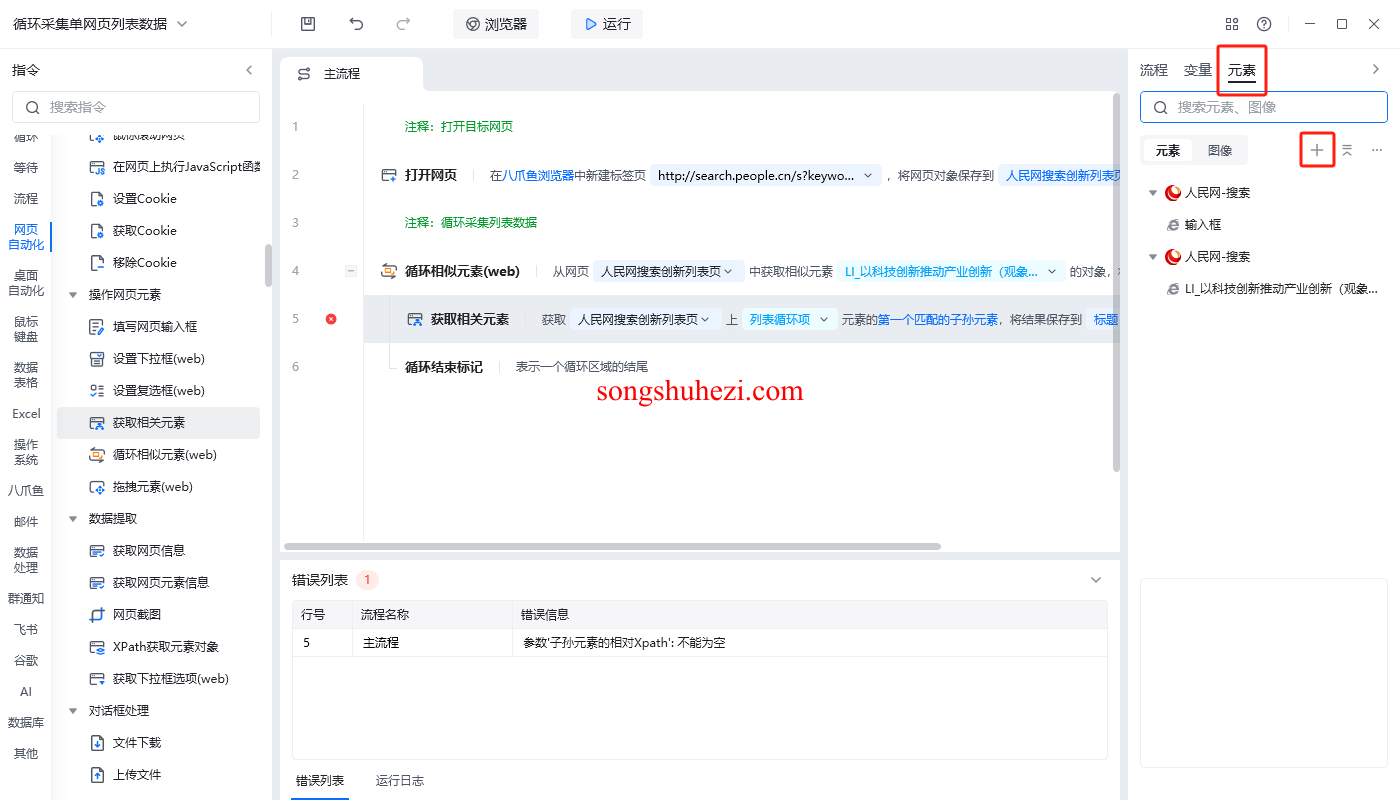
Task: Click the 设置Cookie command icon
Action: pos(97,199)
